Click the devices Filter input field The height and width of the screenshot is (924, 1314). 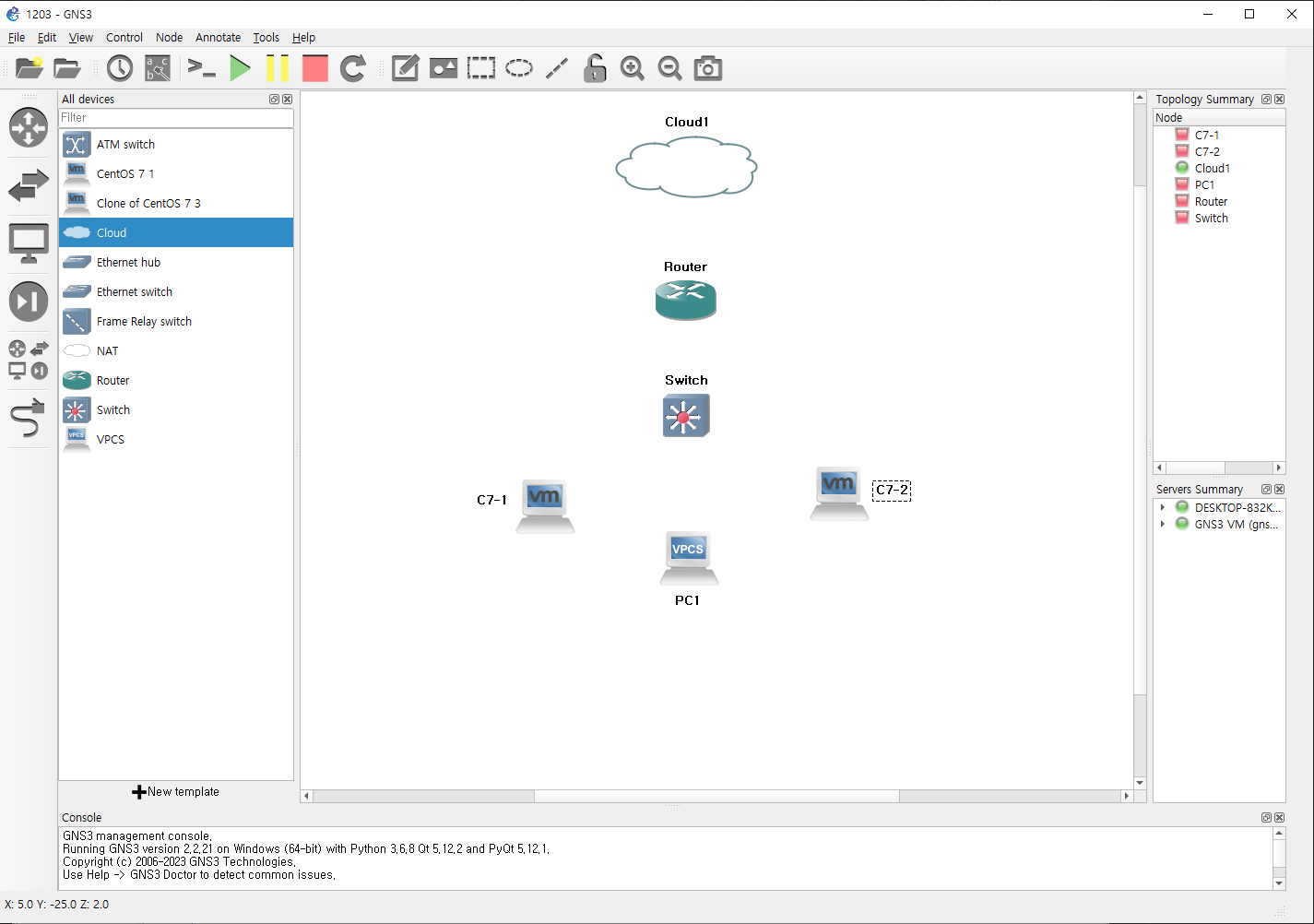tap(176, 118)
